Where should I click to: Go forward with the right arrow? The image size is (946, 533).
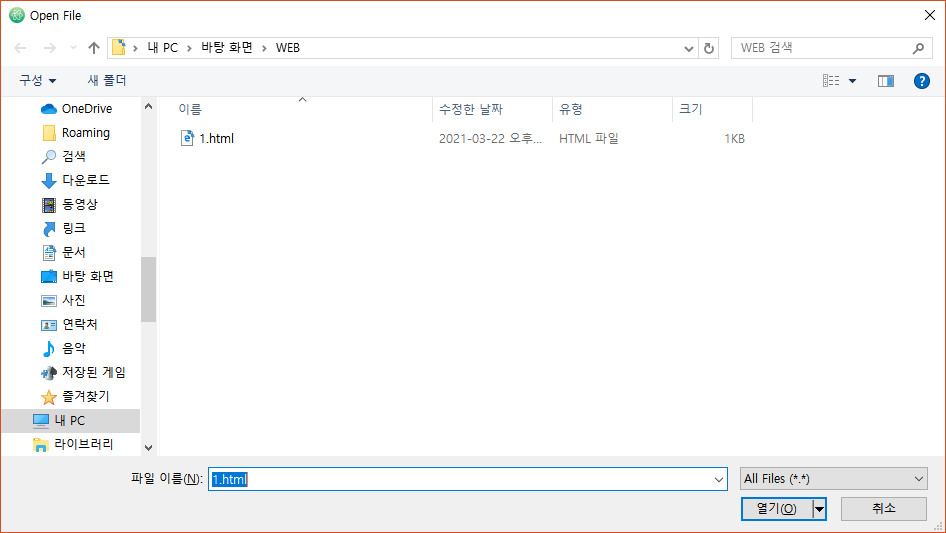click(x=49, y=48)
